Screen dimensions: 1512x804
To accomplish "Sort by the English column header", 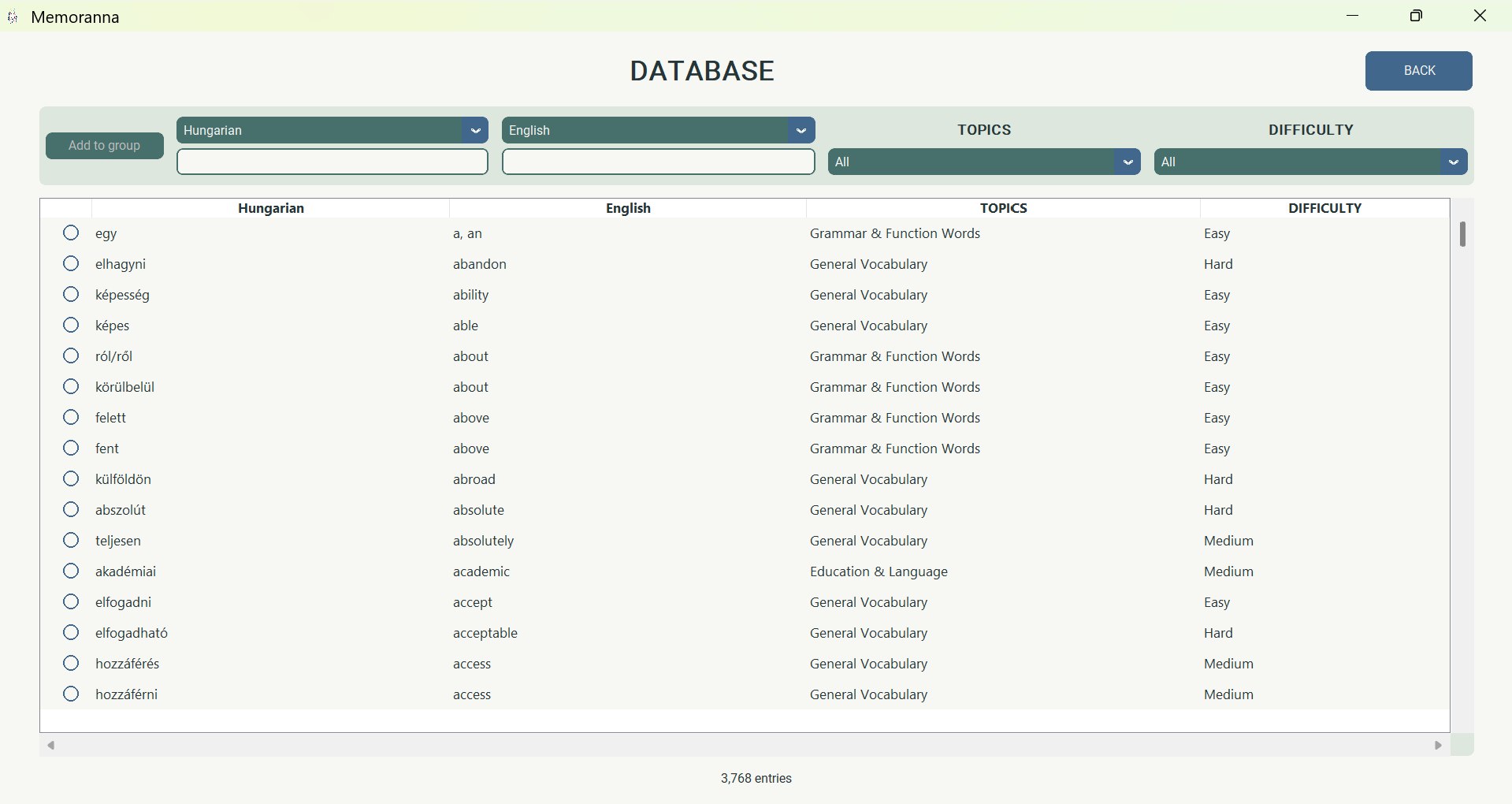I will point(628,208).
